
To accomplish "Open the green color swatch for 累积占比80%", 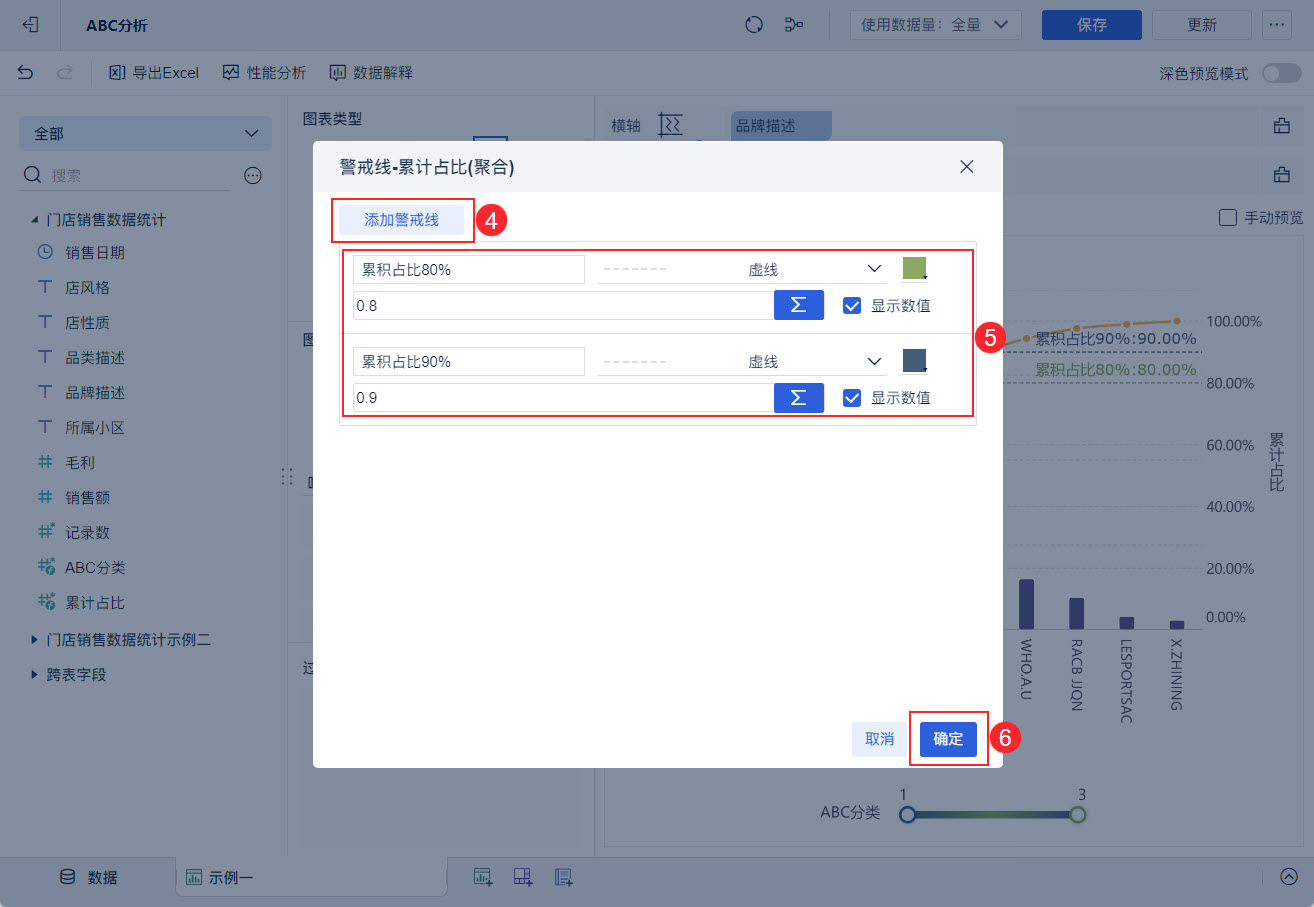I will [915, 269].
